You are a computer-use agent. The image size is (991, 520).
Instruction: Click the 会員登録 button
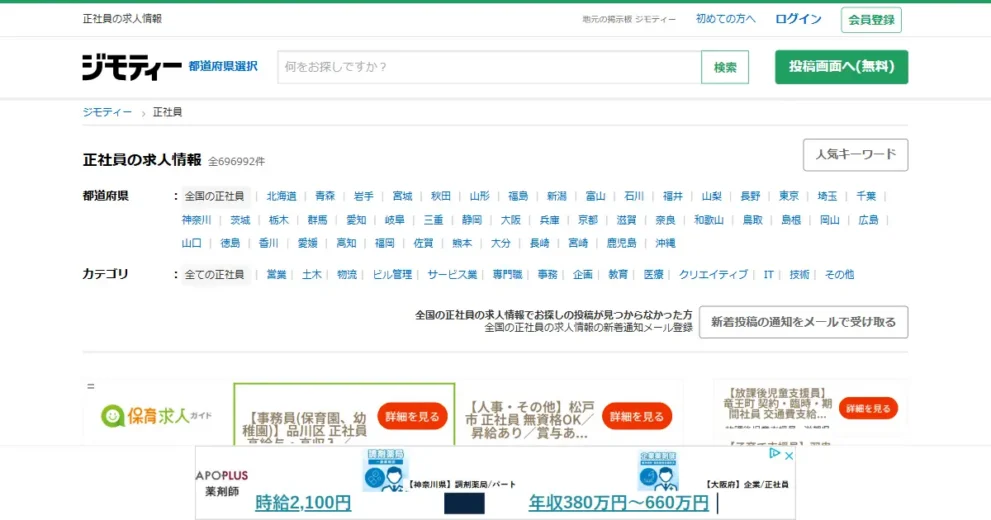pyautogui.click(x=871, y=20)
